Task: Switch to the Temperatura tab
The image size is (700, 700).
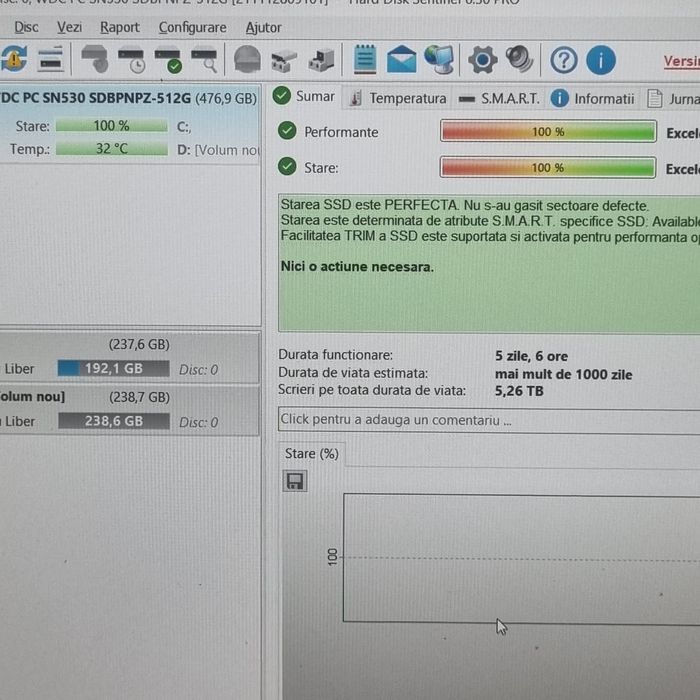Action: (398, 98)
